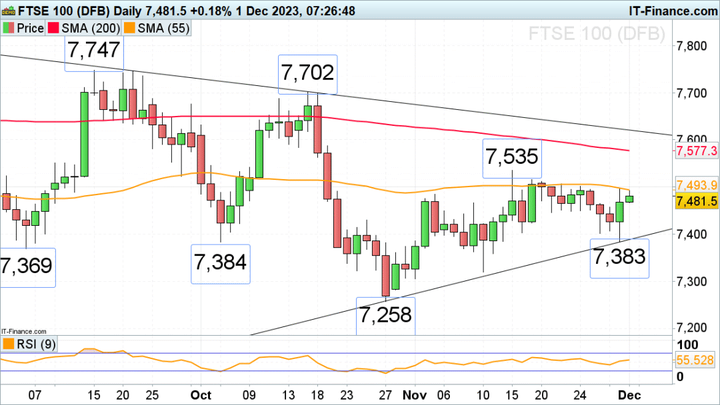720x405 pixels.
Task: Click the 7,400 price axis label
Action: click(x=691, y=235)
